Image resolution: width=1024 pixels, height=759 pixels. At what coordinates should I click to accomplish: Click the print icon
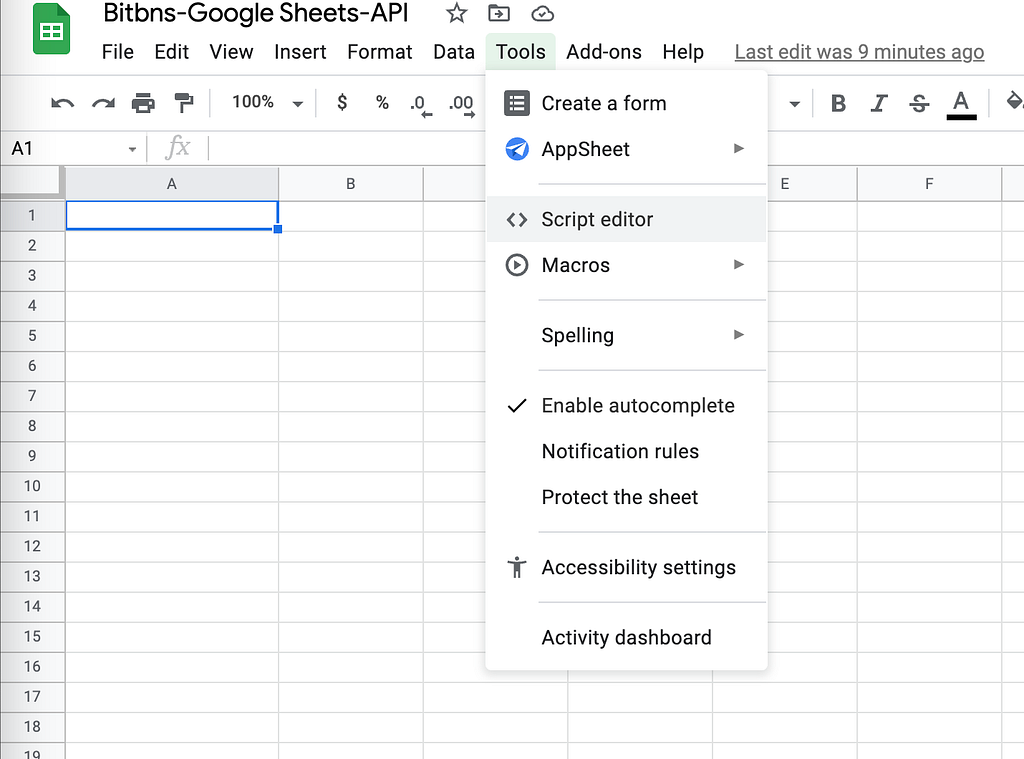pos(143,103)
